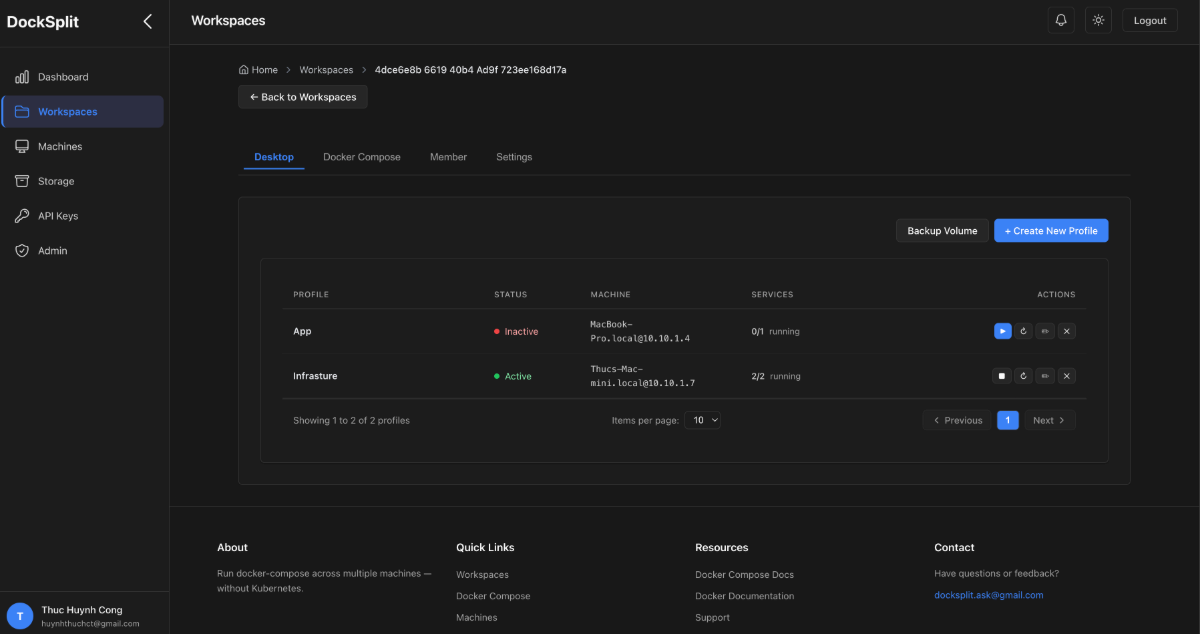This screenshot has height=634, width=1200.
Task: Open the Settings tab
Action: coord(513,157)
